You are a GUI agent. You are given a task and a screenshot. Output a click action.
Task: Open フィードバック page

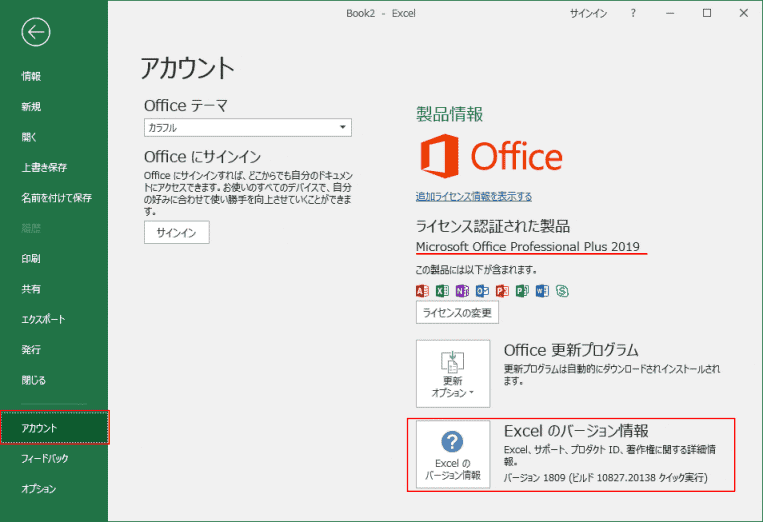point(45,458)
